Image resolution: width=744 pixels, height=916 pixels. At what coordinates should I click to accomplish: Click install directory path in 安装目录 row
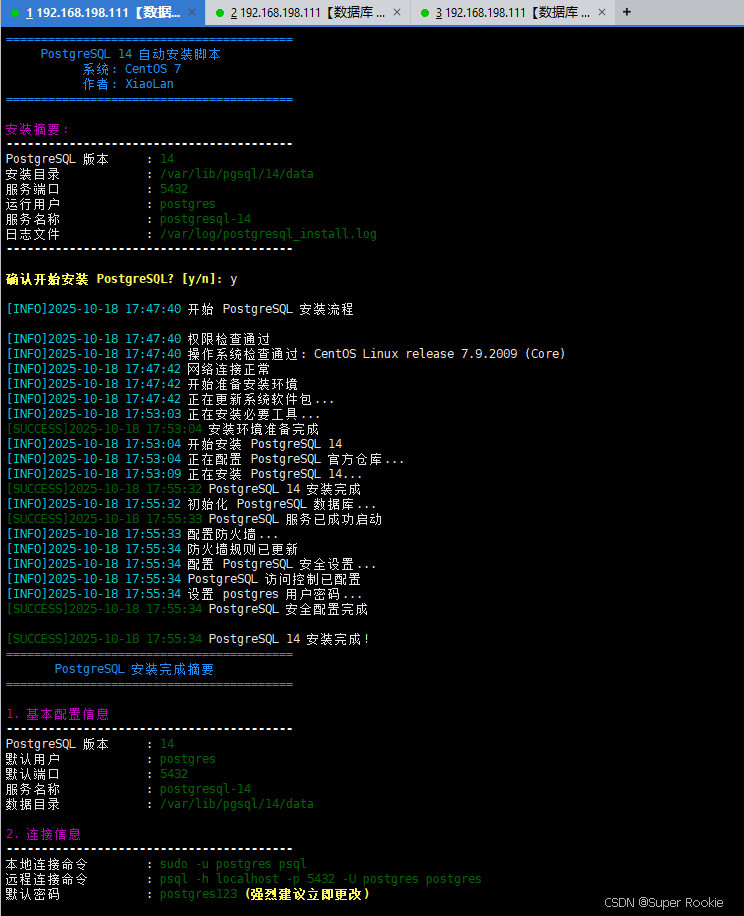[x=237, y=174]
